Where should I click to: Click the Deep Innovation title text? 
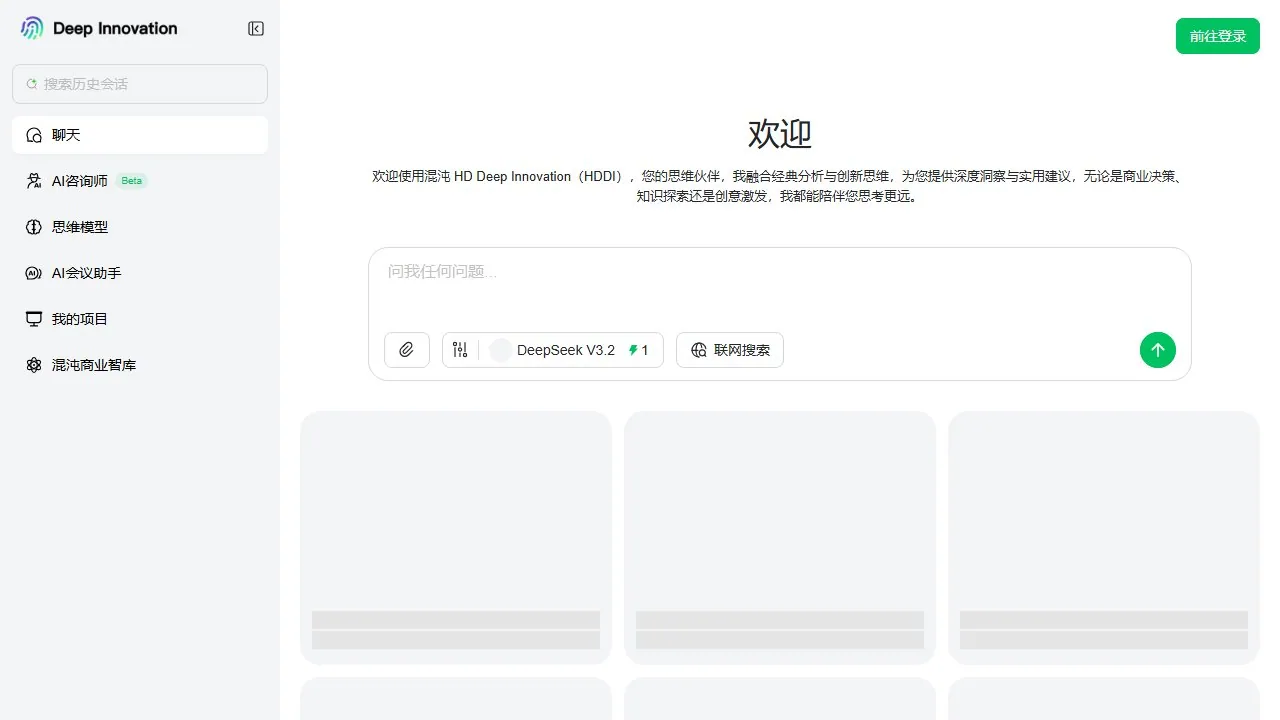point(115,29)
